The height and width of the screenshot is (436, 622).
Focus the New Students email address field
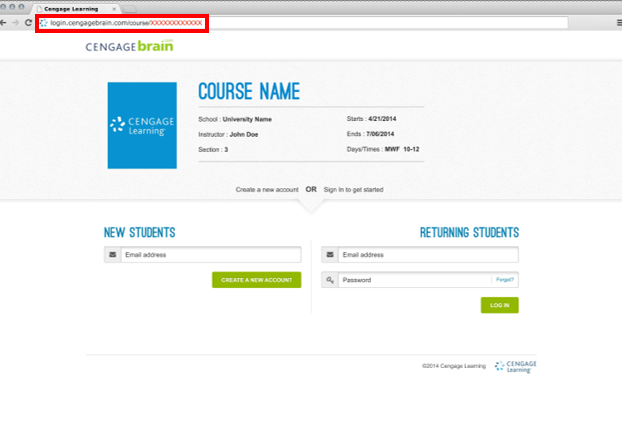click(211, 255)
